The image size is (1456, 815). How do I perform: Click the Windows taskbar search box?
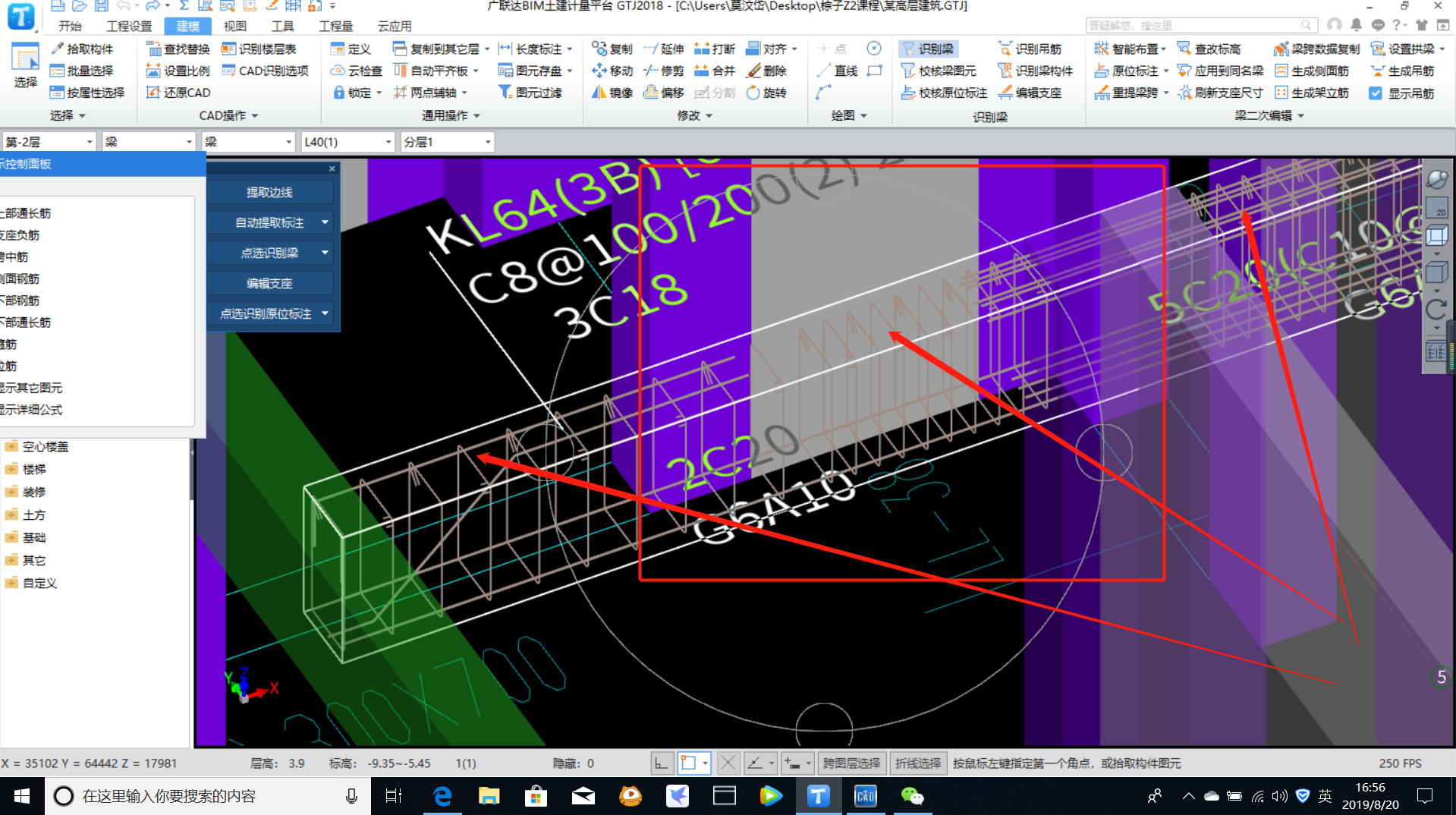[x=206, y=796]
